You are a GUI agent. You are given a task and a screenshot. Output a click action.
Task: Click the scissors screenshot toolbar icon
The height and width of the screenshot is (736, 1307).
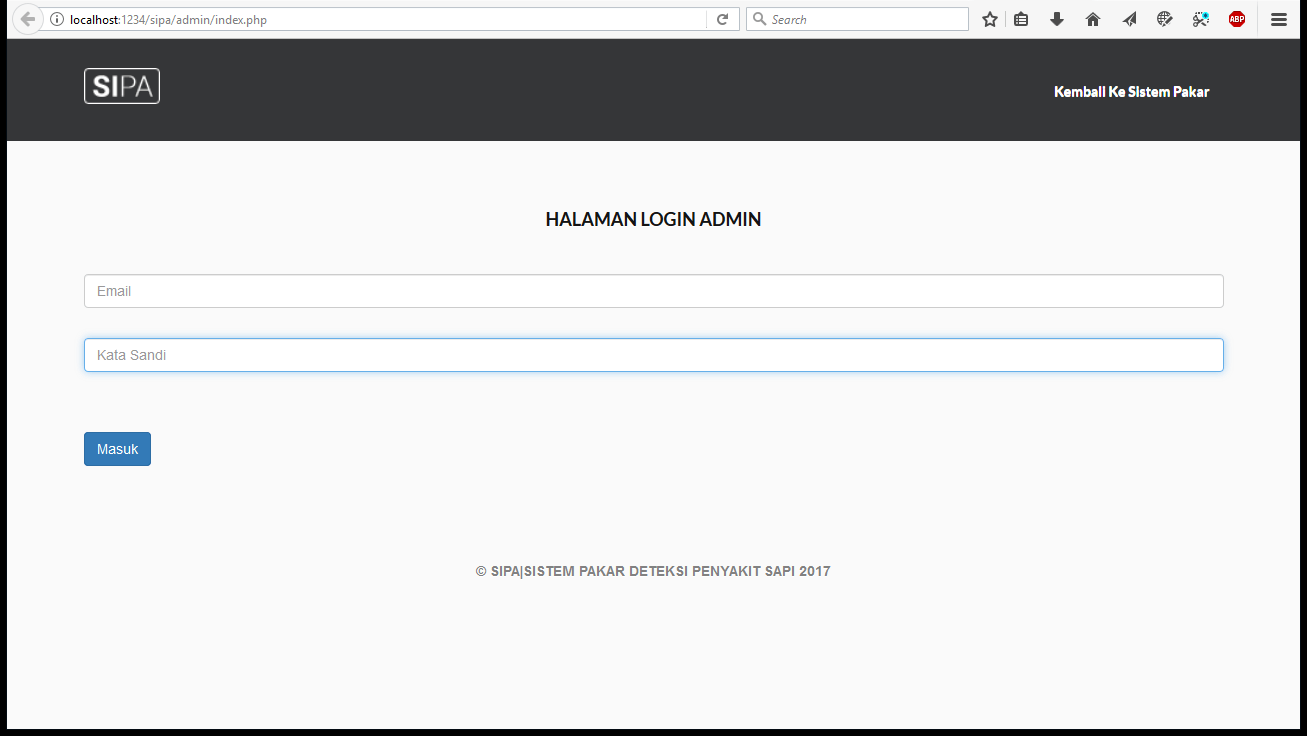tap(1201, 19)
